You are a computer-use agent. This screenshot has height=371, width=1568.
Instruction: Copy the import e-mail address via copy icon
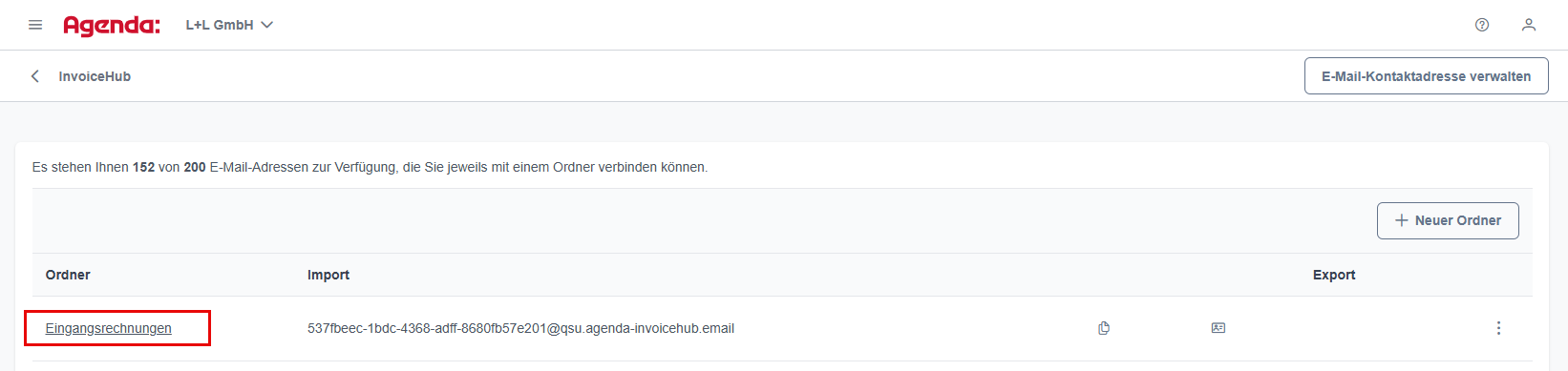click(1104, 328)
